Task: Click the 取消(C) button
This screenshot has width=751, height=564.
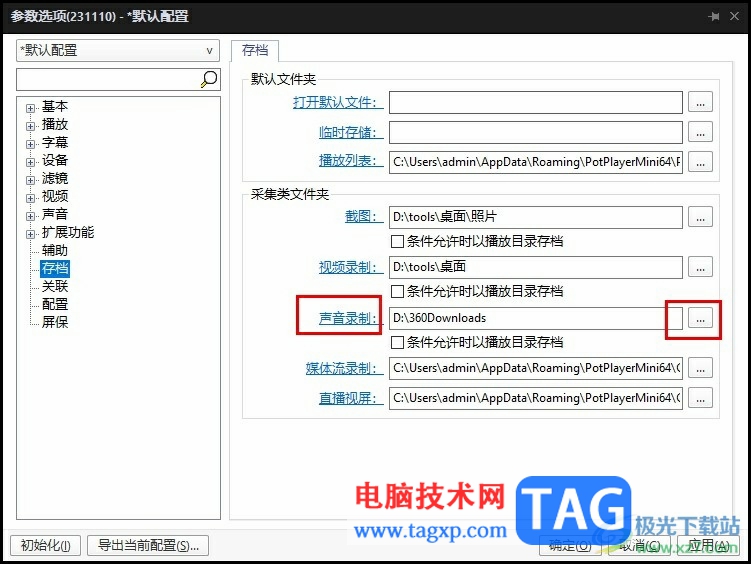Action: (639, 545)
